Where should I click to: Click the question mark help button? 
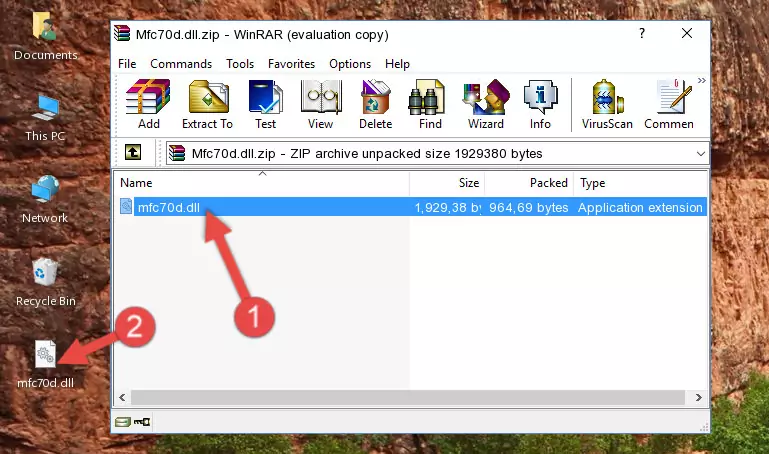point(642,33)
